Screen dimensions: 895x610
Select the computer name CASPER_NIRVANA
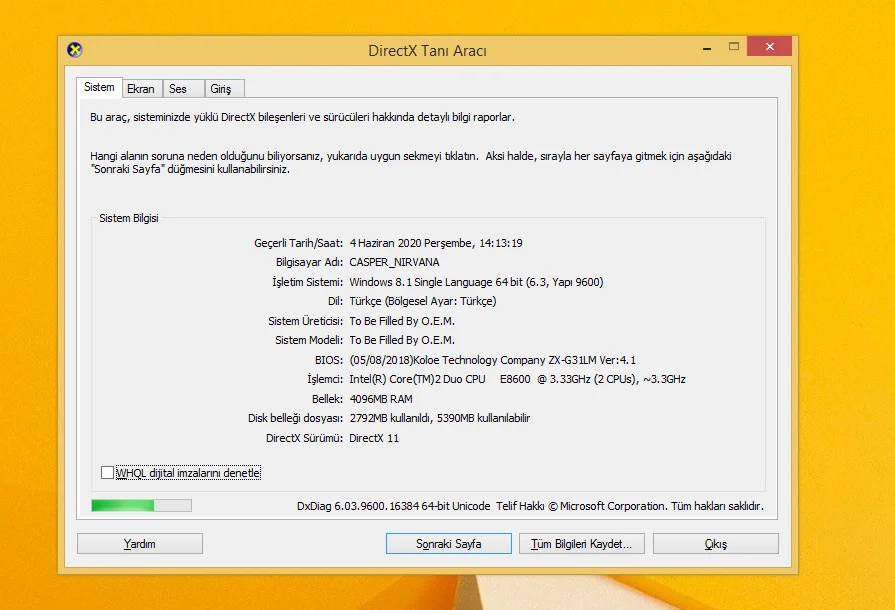(394, 262)
